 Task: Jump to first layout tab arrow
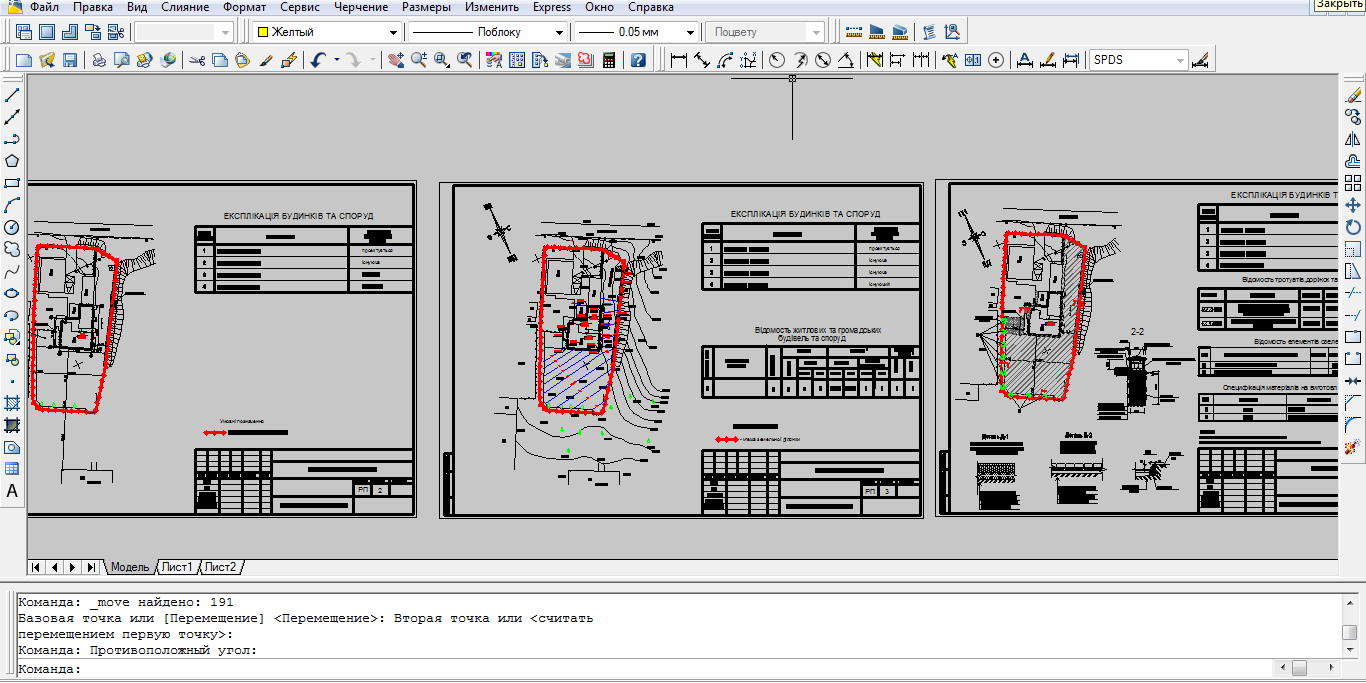36,567
